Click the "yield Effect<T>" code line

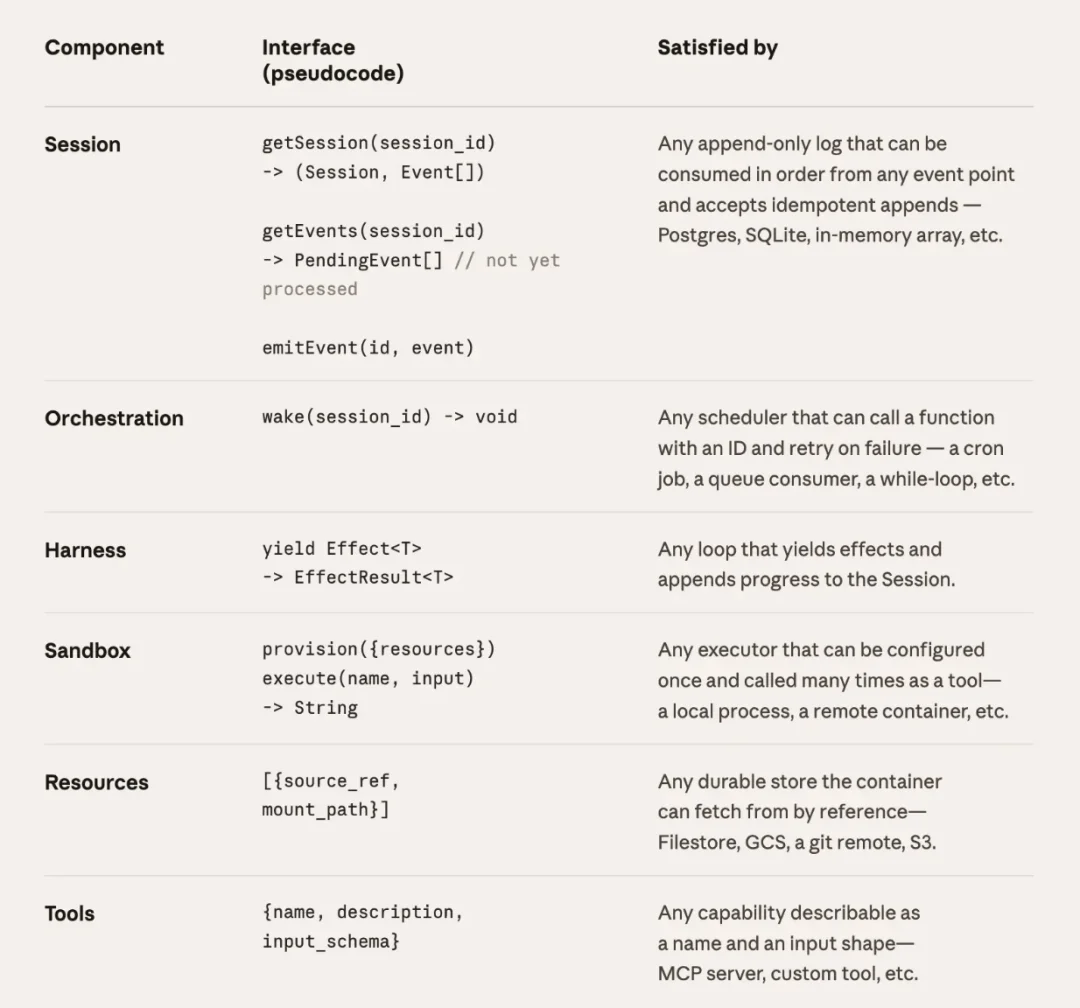click(x=341, y=549)
